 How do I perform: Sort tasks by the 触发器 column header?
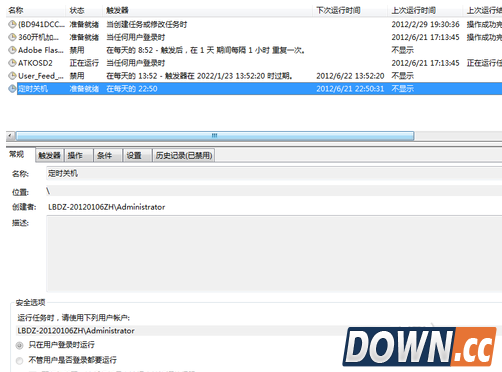[208, 10]
